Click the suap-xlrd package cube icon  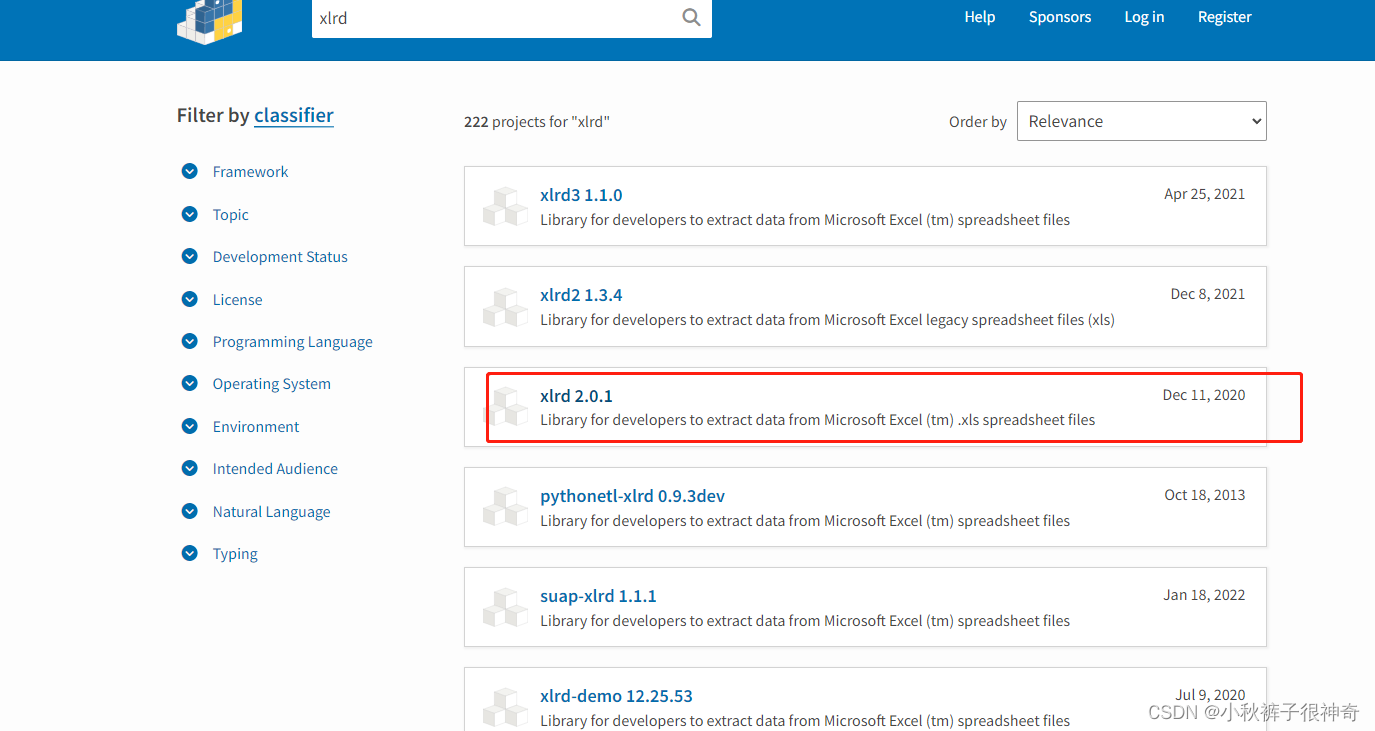click(x=505, y=607)
